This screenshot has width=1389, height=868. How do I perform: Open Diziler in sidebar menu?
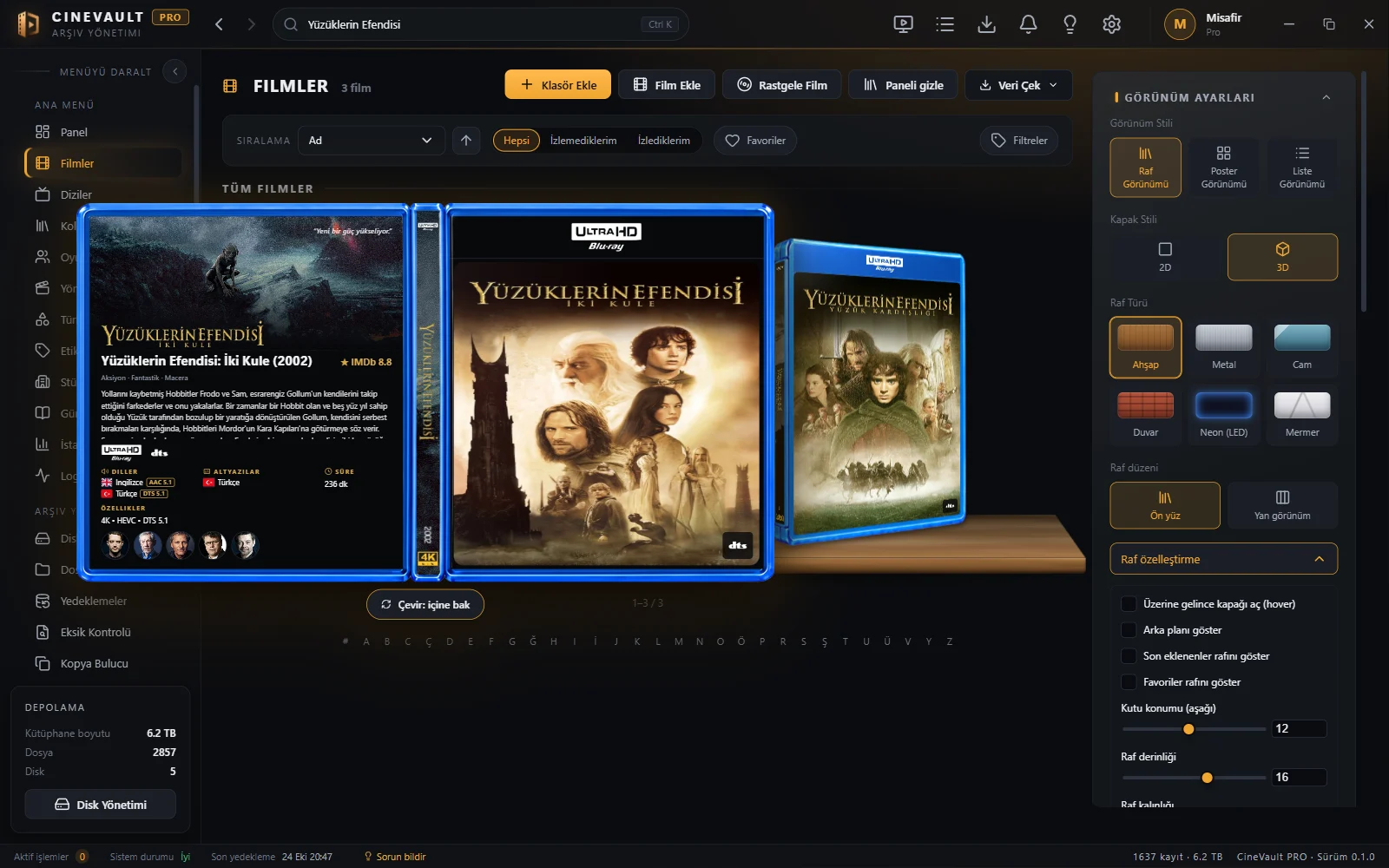104,194
